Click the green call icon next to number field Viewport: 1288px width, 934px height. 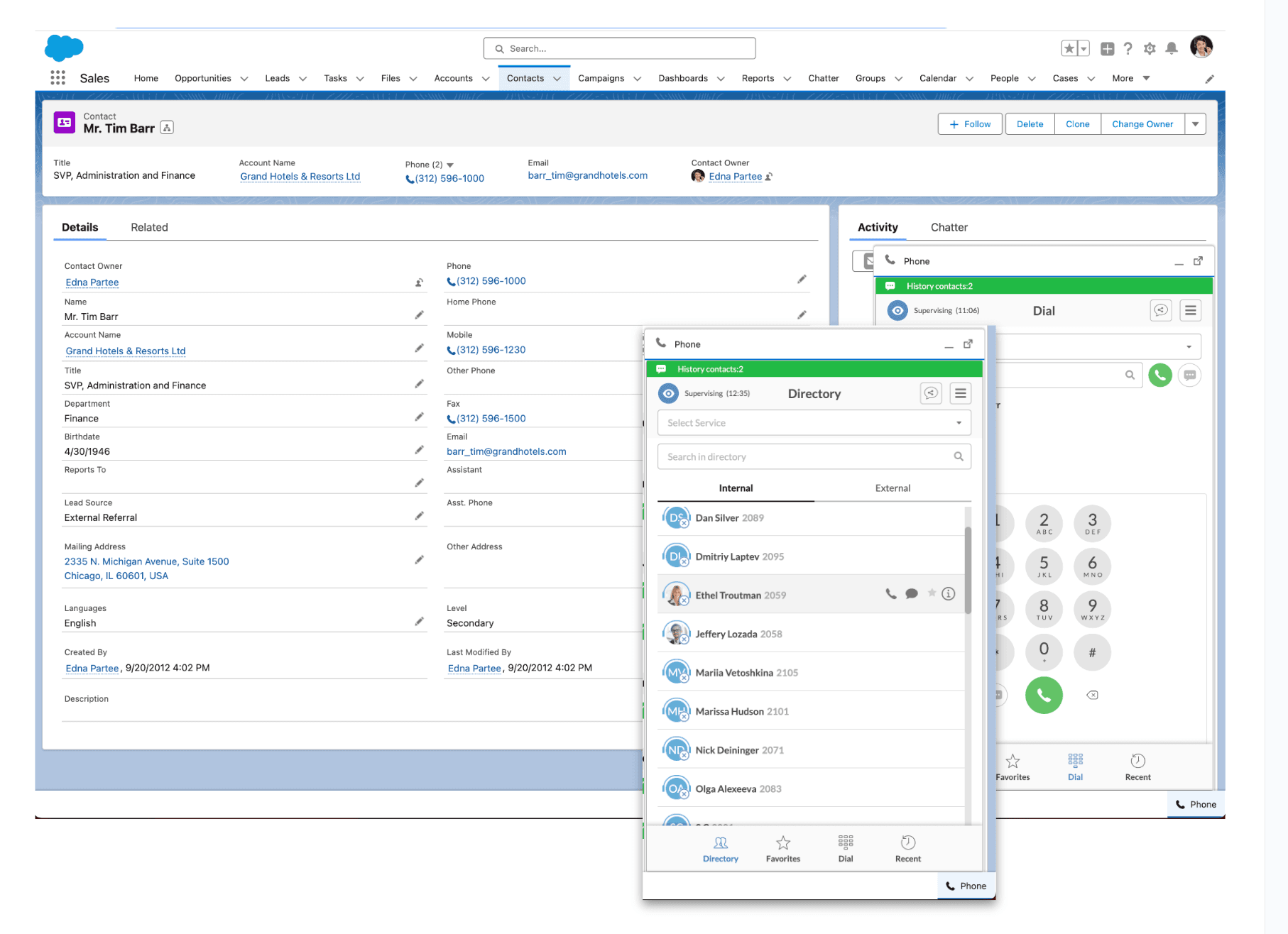(1160, 375)
